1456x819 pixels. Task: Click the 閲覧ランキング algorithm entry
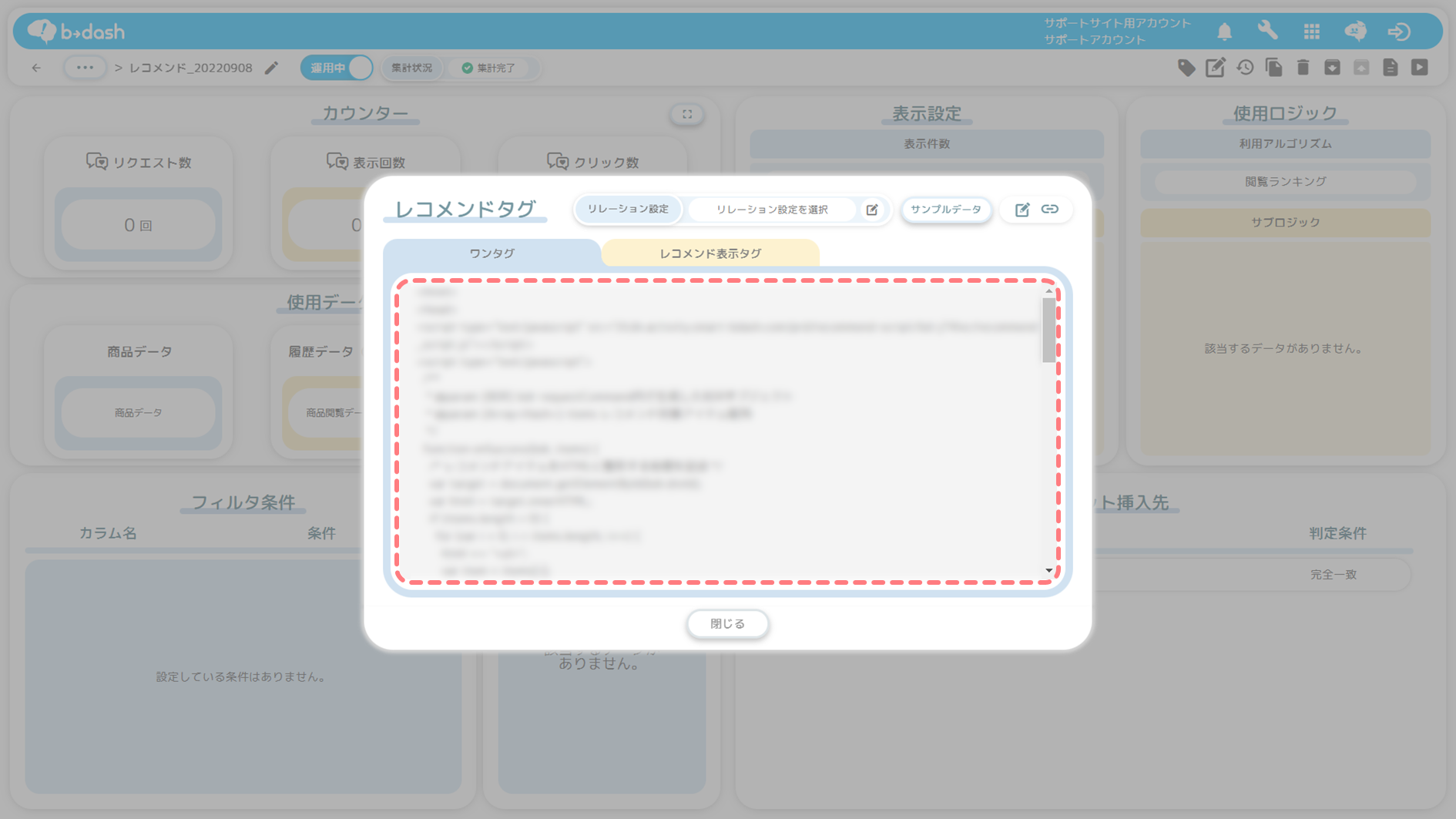(x=1285, y=181)
